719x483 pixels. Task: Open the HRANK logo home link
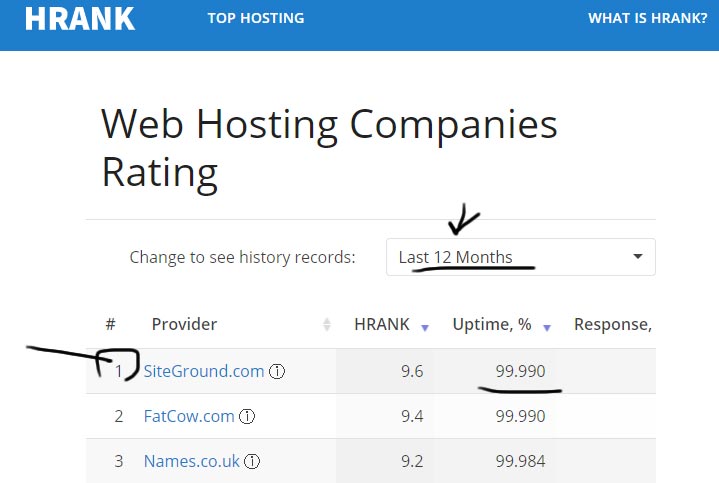coord(80,18)
